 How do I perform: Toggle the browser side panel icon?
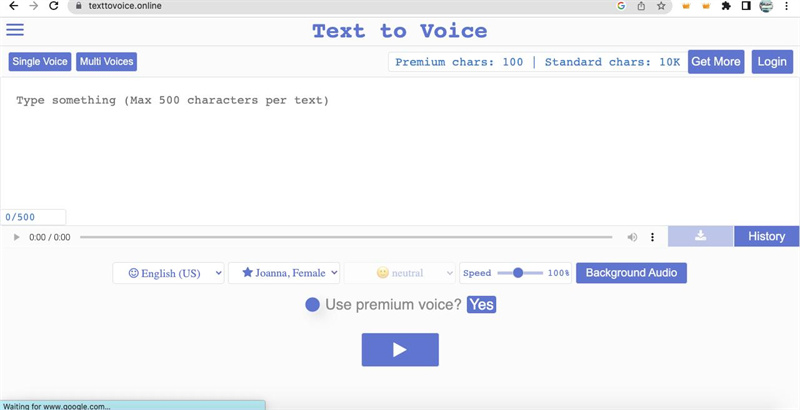(746, 6)
